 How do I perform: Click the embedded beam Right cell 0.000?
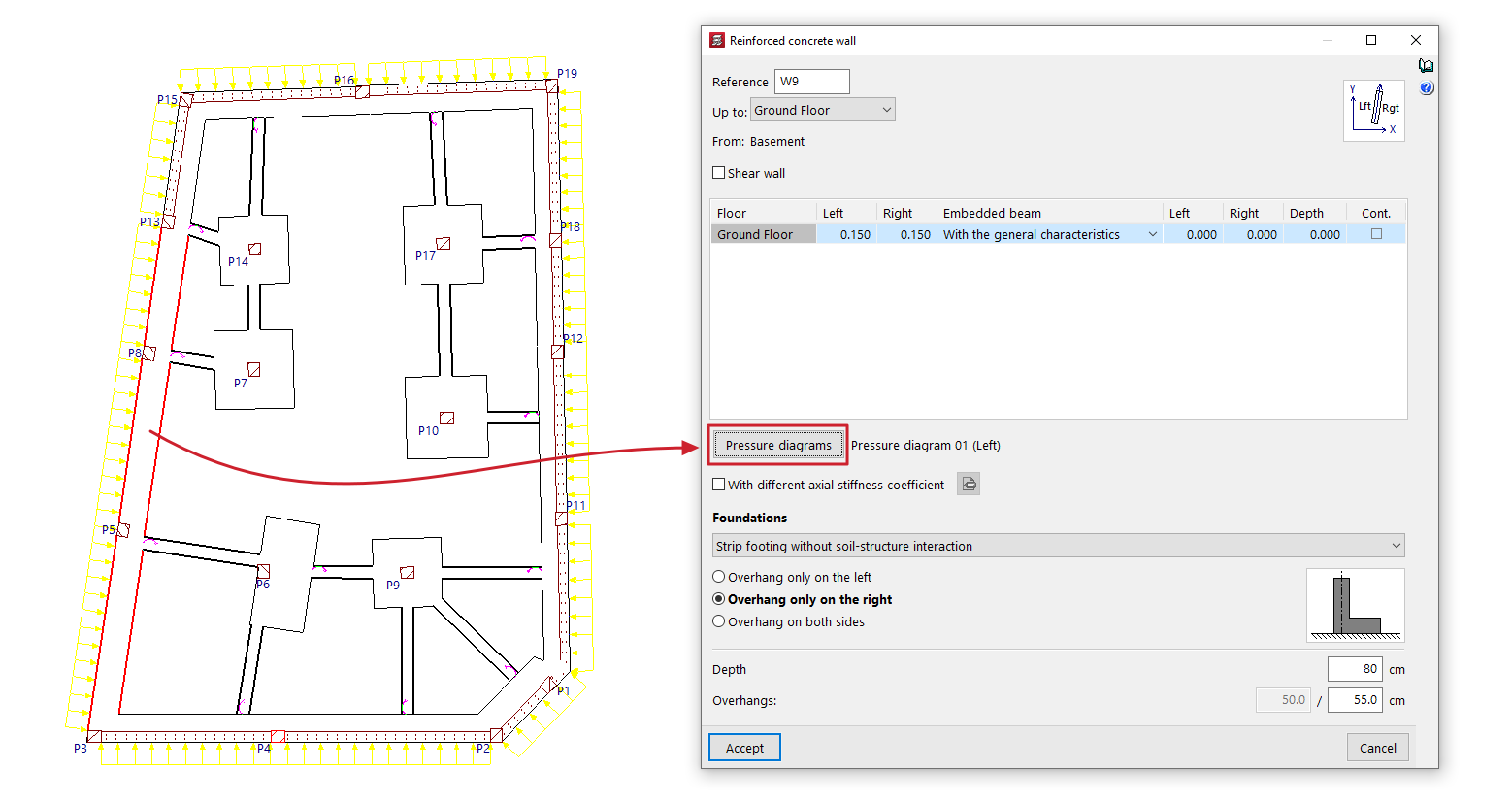[1253, 234]
